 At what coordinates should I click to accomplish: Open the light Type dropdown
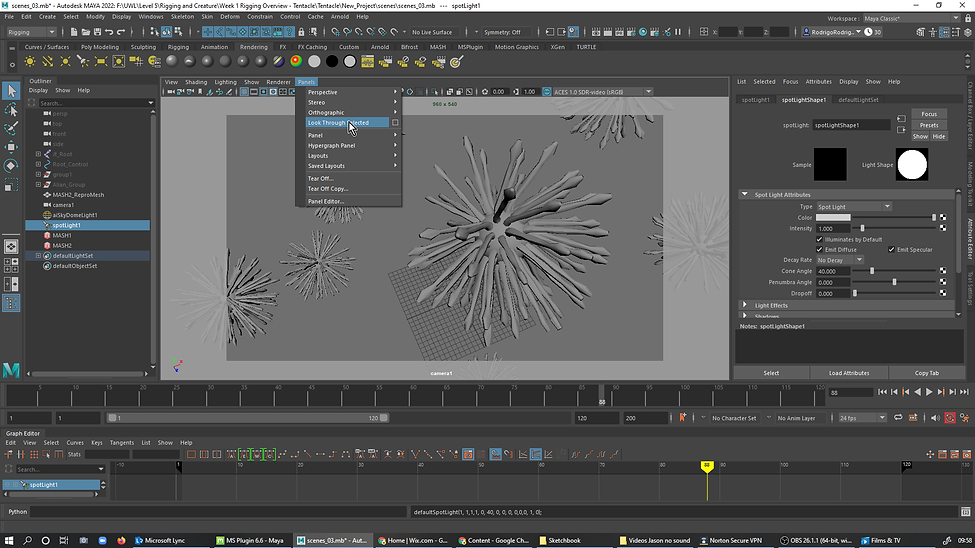(x=854, y=207)
